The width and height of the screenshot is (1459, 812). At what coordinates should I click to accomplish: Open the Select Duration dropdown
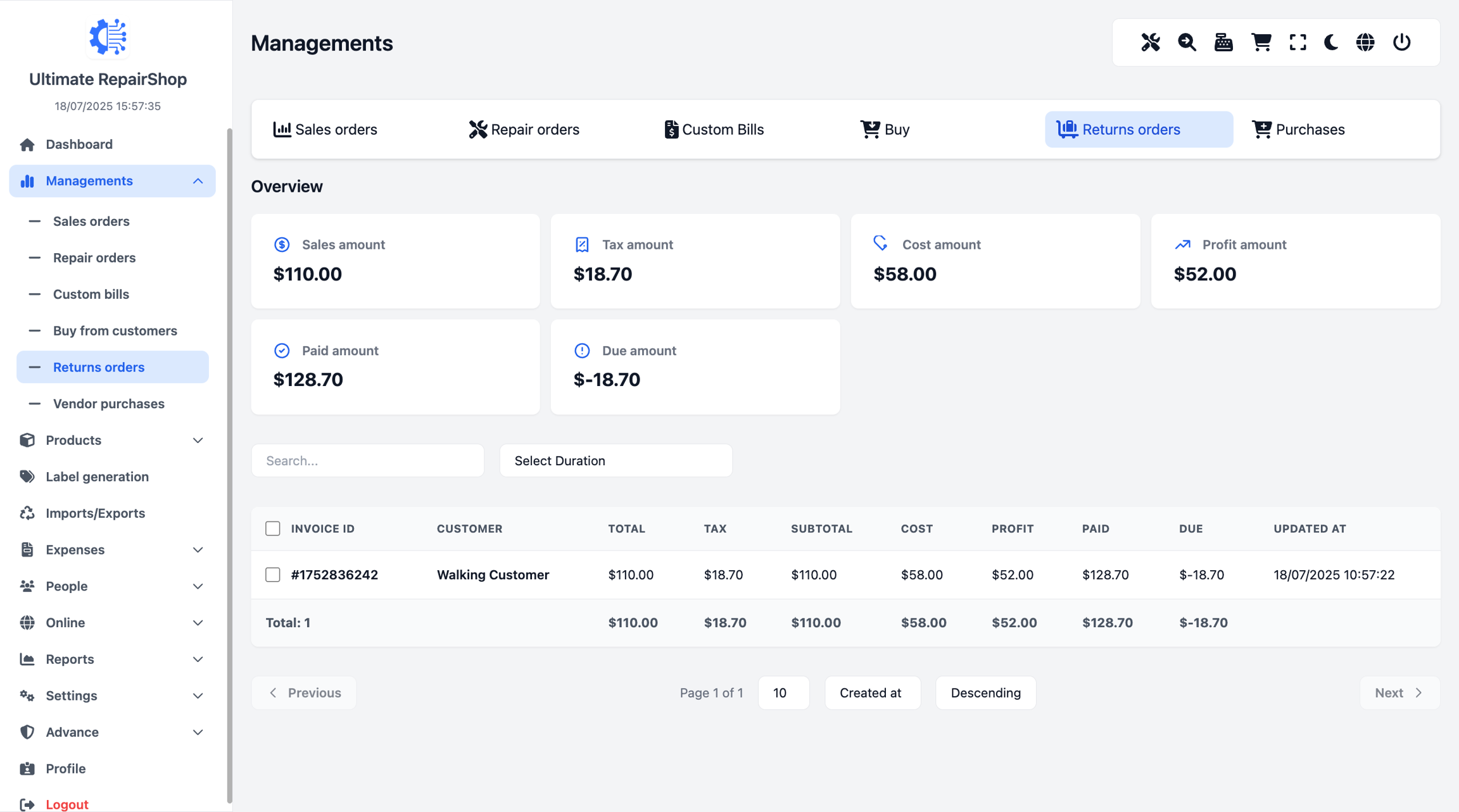tap(616, 461)
